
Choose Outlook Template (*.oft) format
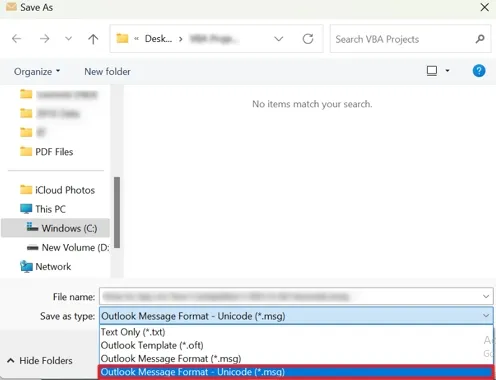pos(296,345)
